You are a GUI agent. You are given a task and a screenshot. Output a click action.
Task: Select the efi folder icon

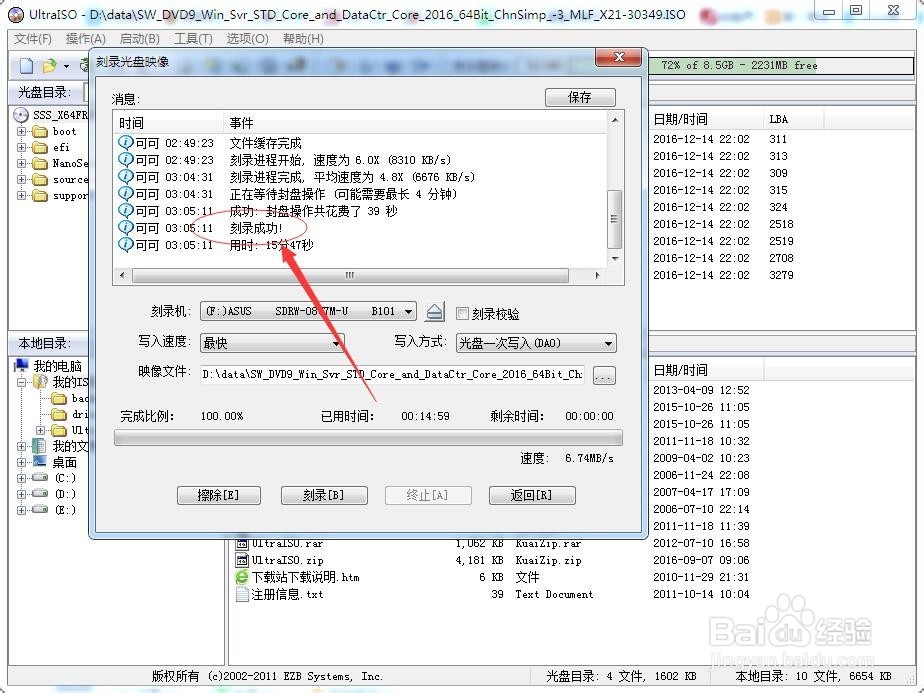coord(39,147)
